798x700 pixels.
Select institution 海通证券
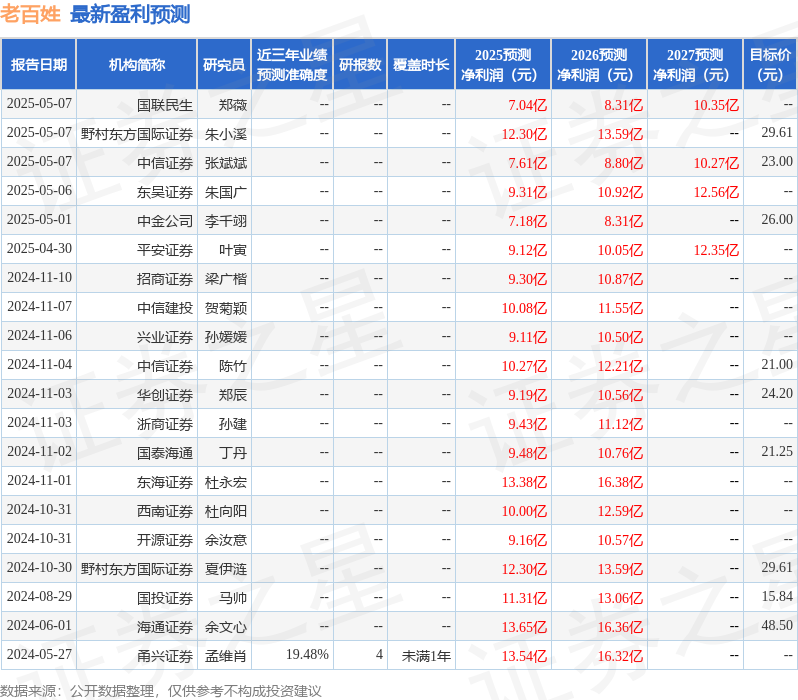165,628
